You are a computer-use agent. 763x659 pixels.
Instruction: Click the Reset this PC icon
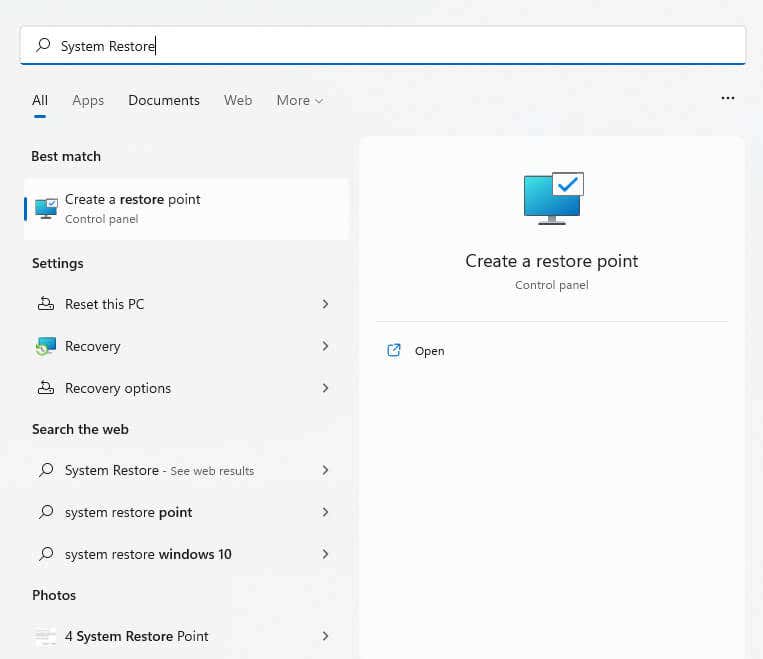[x=46, y=304]
